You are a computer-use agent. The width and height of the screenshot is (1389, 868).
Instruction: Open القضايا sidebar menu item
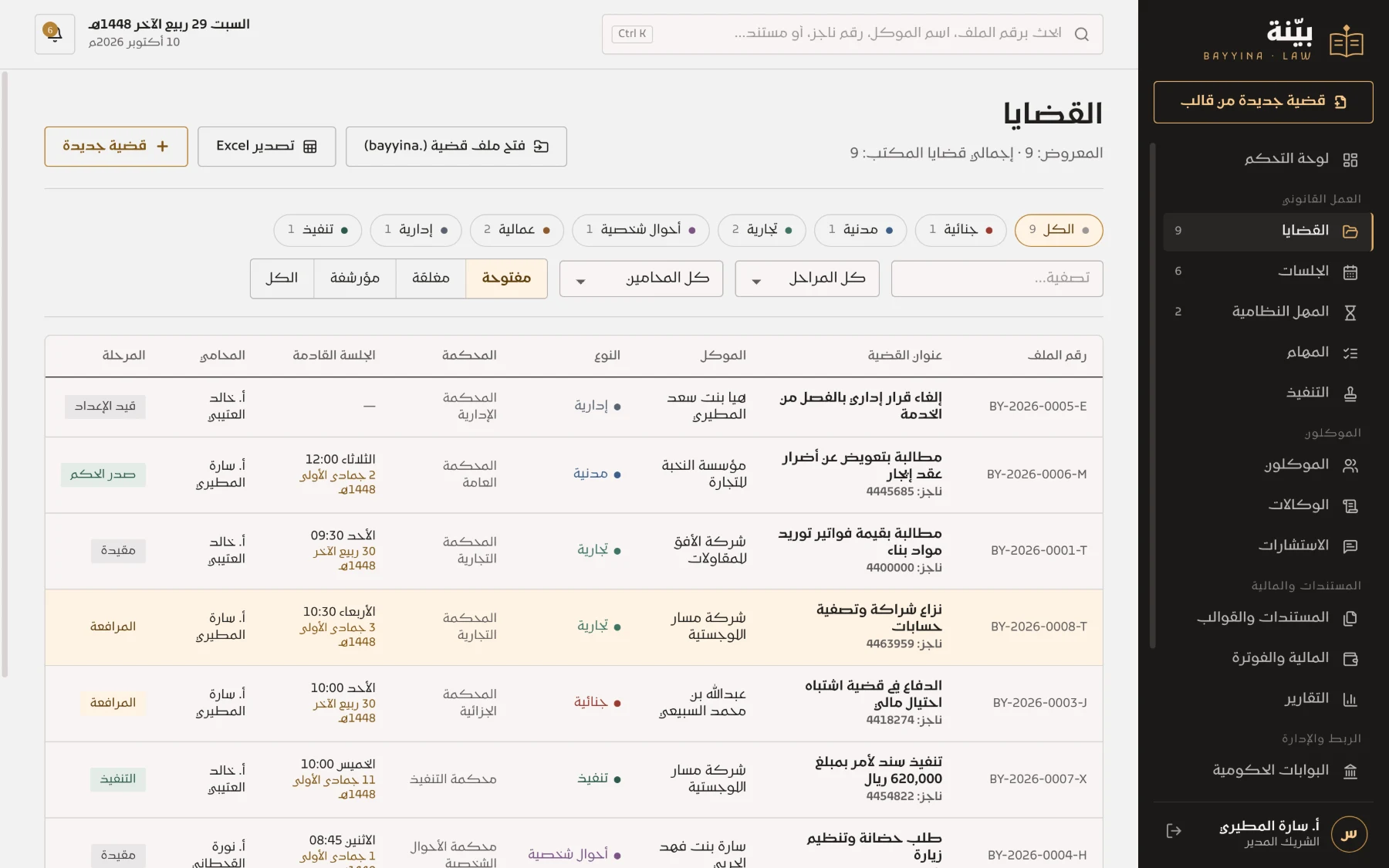[1268, 231]
